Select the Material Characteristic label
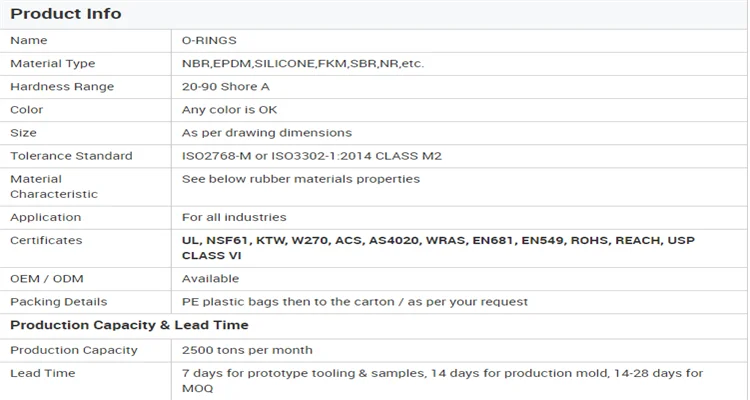Screen dimensions: 750x400 pos(54,186)
